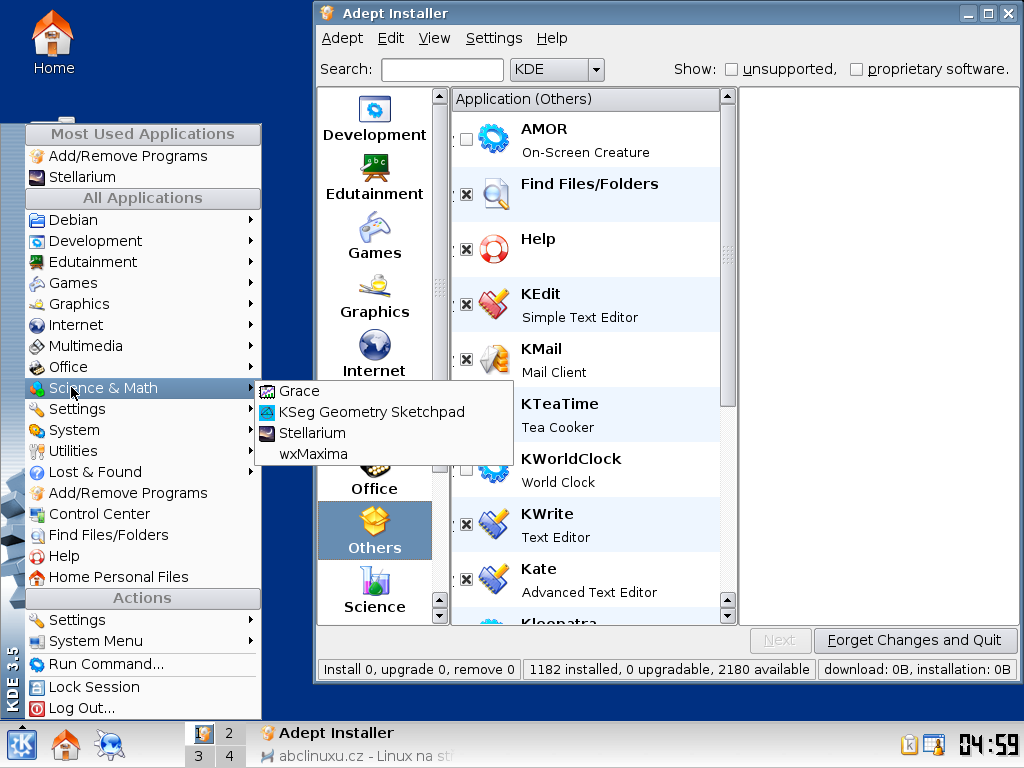Expand the Games submenu in K menu
Screen dimensions: 1024x768
[x=143, y=283]
